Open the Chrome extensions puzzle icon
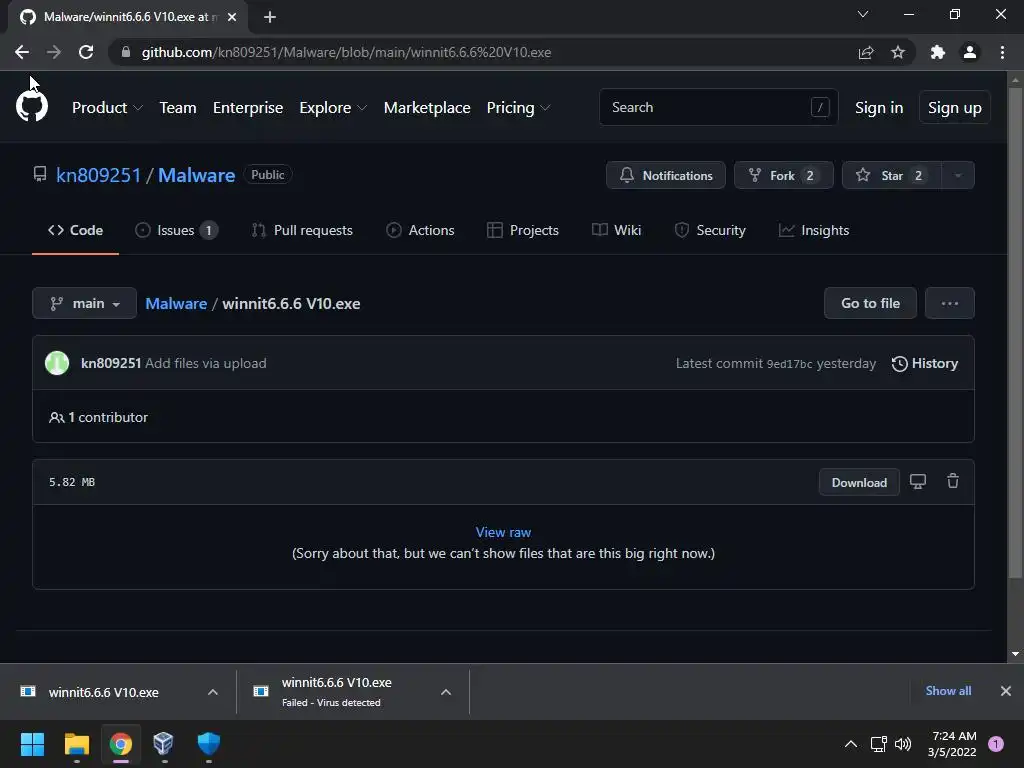 pyautogui.click(x=938, y=52)
